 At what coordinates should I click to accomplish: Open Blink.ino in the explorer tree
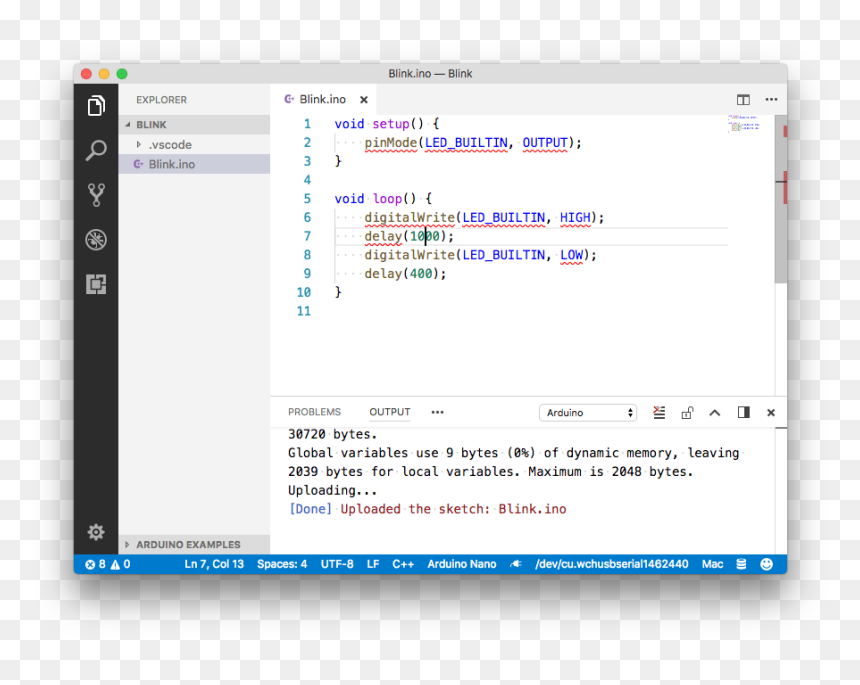194,164
